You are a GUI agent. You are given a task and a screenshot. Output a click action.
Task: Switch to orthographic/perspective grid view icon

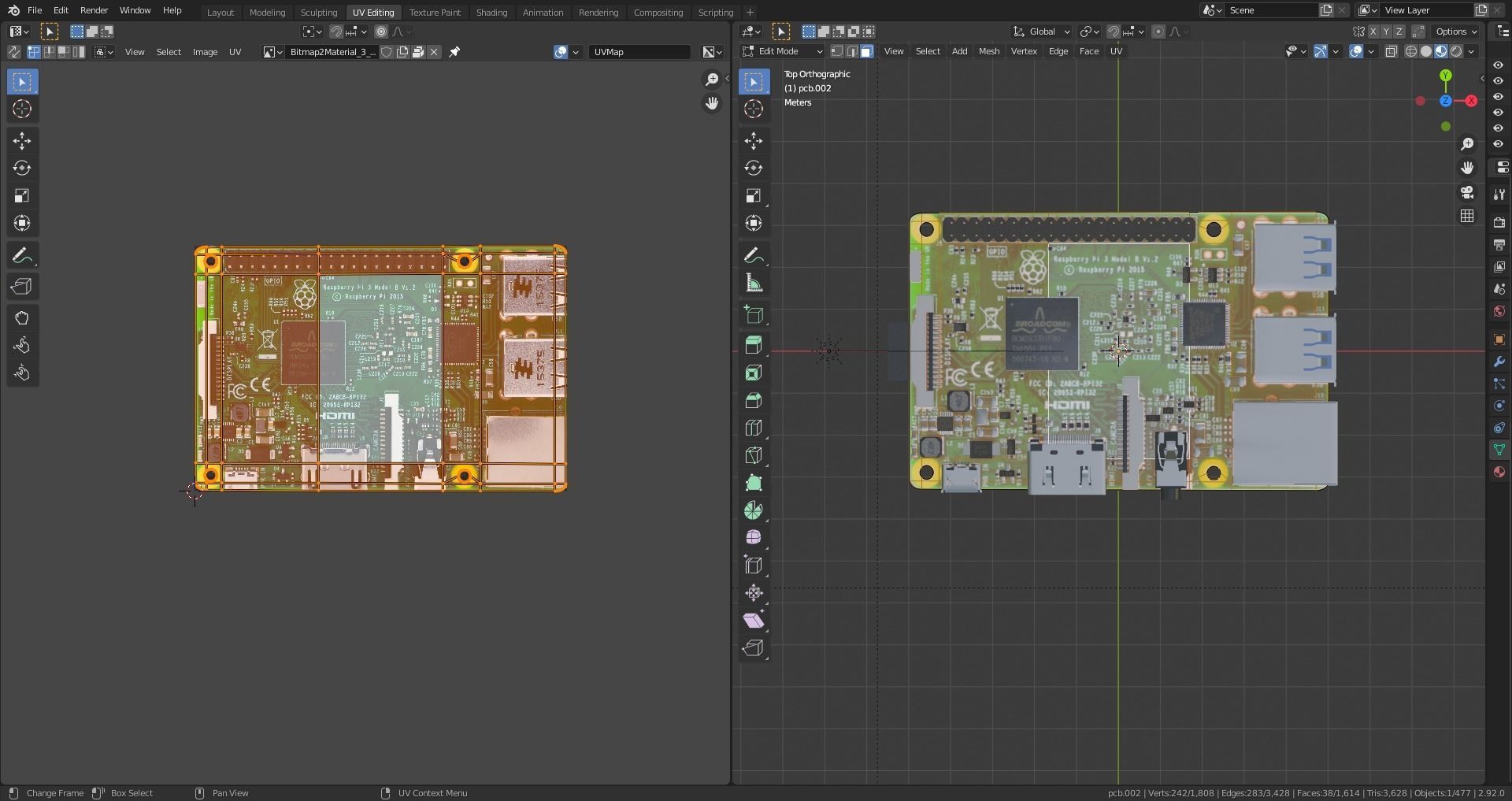point(1467,216)
